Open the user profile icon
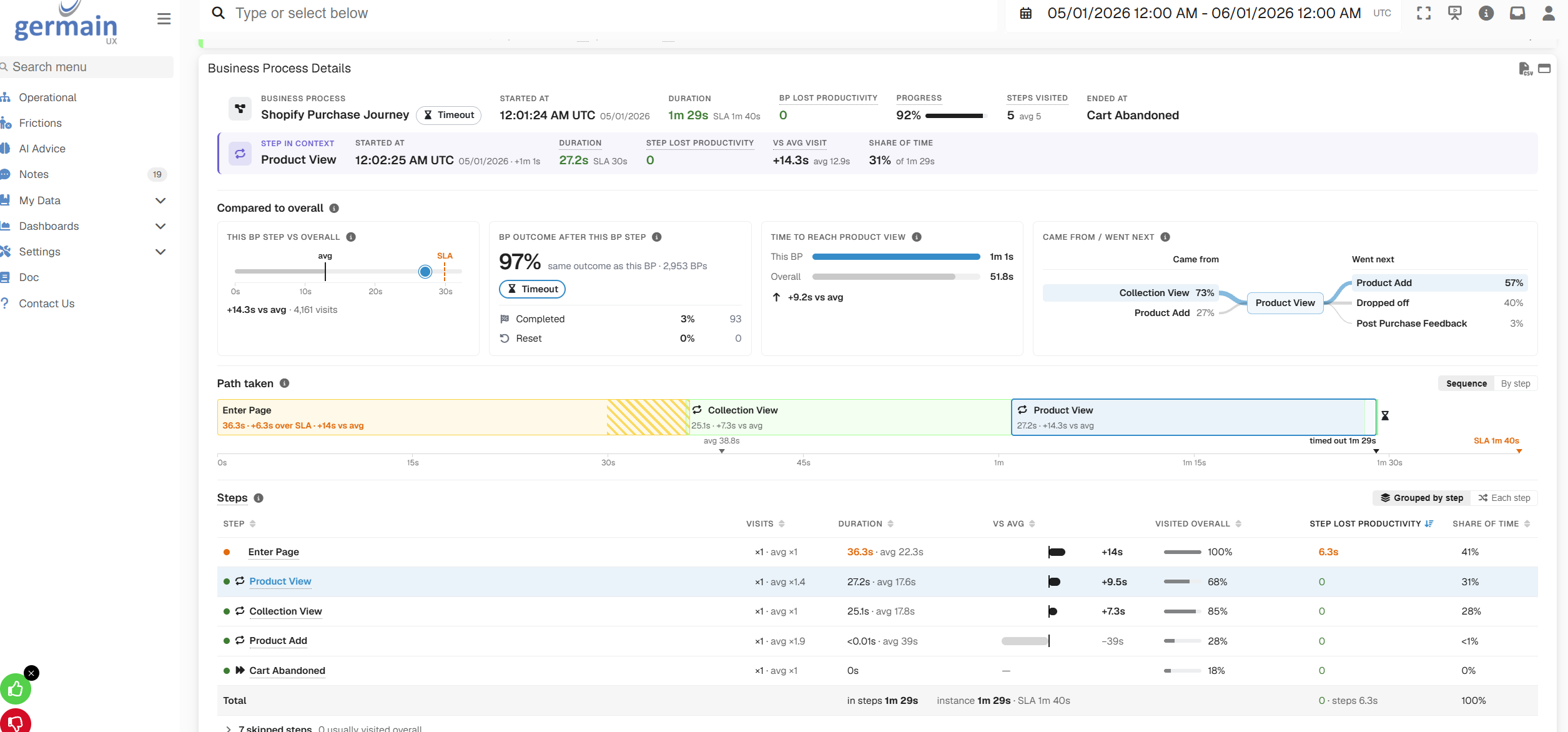Image resolution: width=1568 pixels, height=732 pixels. point(1549,13)
